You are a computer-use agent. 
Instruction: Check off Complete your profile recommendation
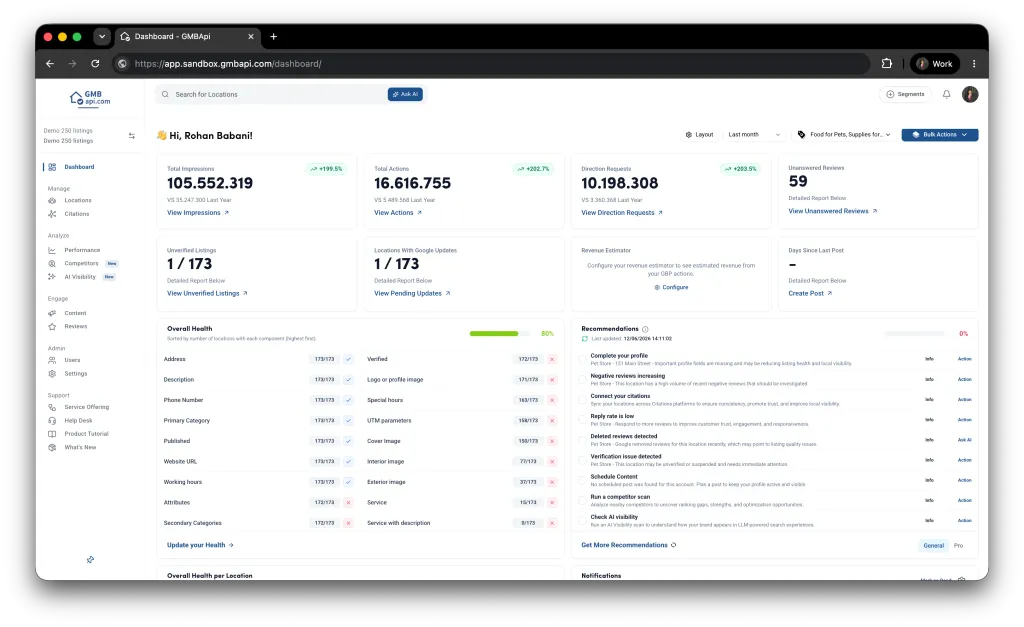(583, 359)
